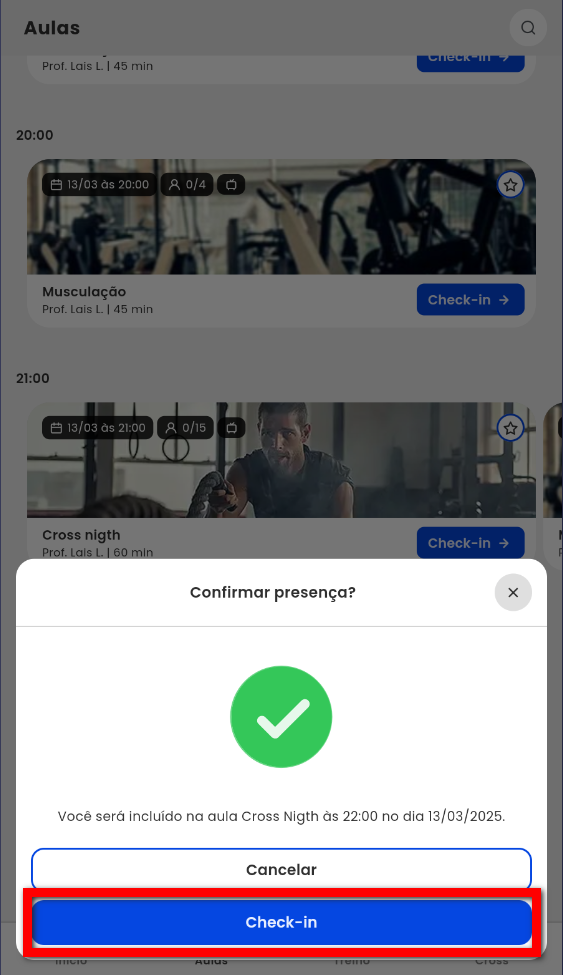Favorite the Musculação class with star

pyautogui.click(x=511, y=185)
